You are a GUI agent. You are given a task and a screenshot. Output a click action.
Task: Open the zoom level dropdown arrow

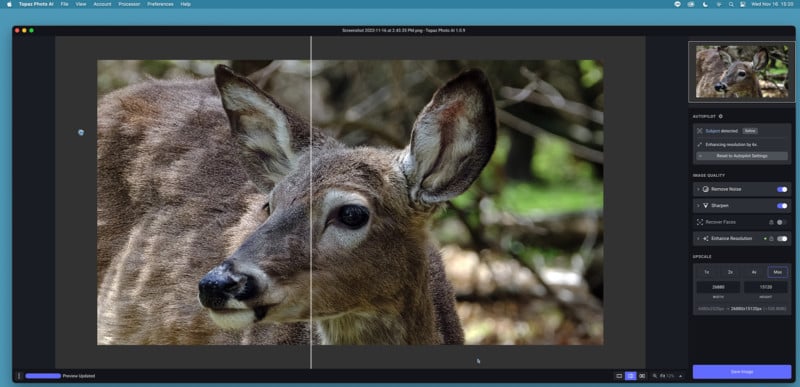point(680,376)
